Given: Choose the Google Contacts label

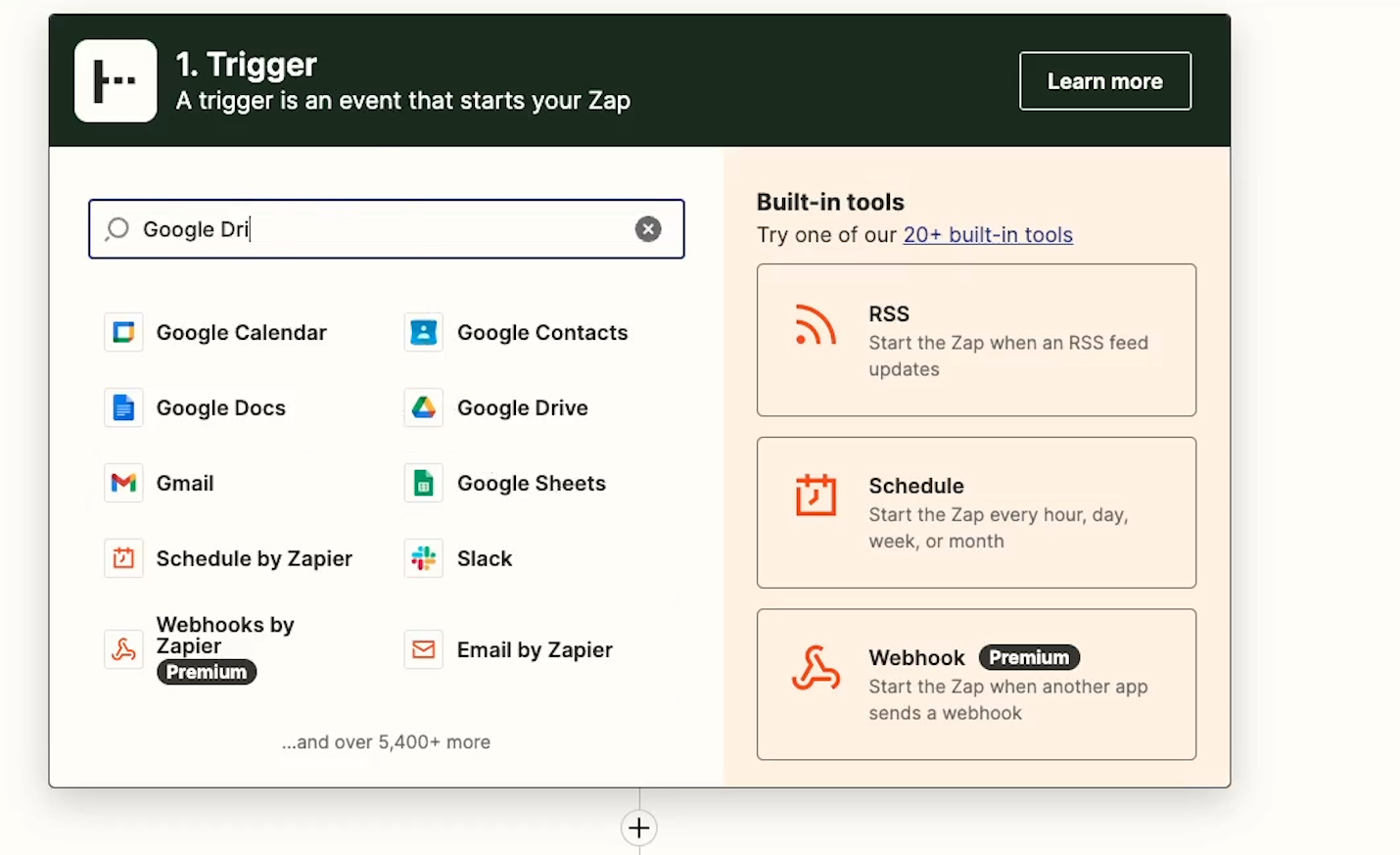Looking at the screenshot, I should (x=542, y=333).
